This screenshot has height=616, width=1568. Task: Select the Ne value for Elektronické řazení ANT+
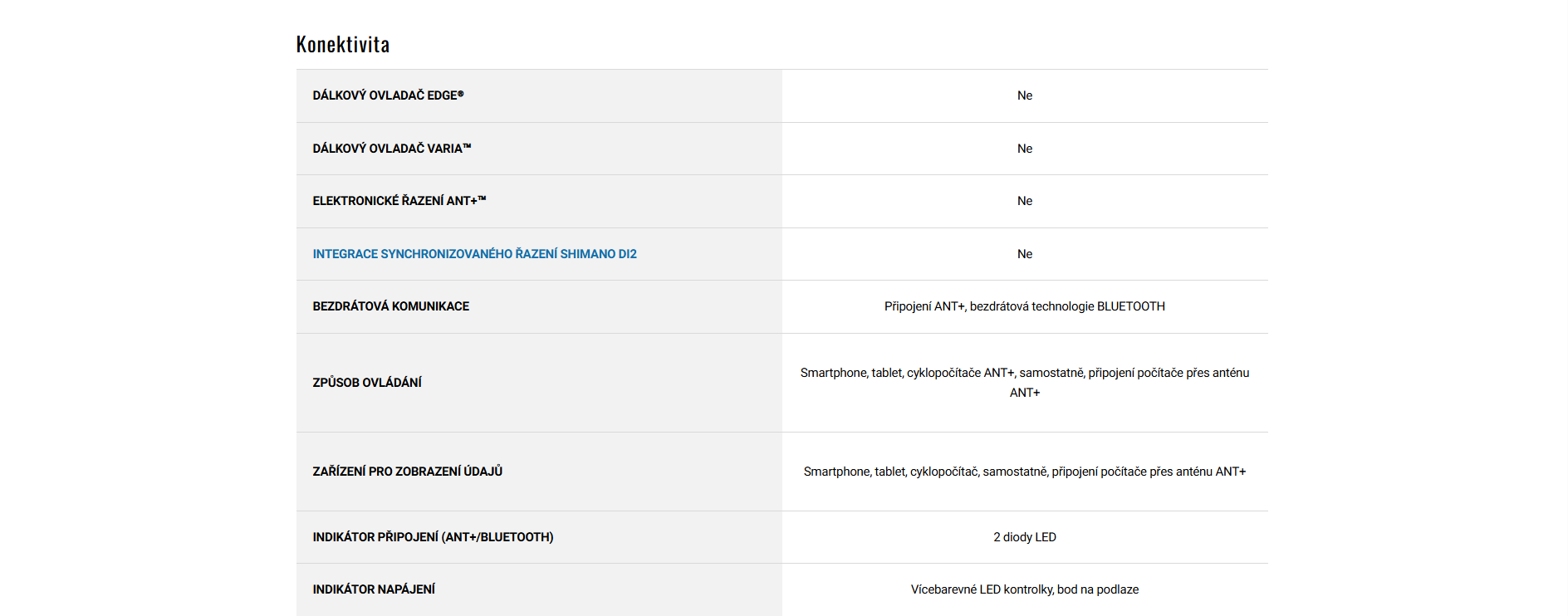pyautogui.click(x=1025, y=201)
